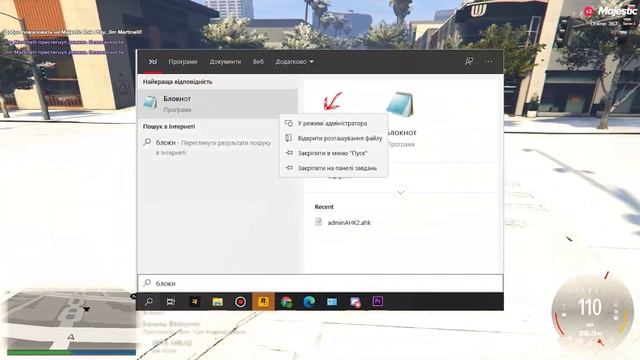Open Adobe Premiere Pro from the taskbar
The width and height of the screenshot is (640, 360).
pos(378,302)
